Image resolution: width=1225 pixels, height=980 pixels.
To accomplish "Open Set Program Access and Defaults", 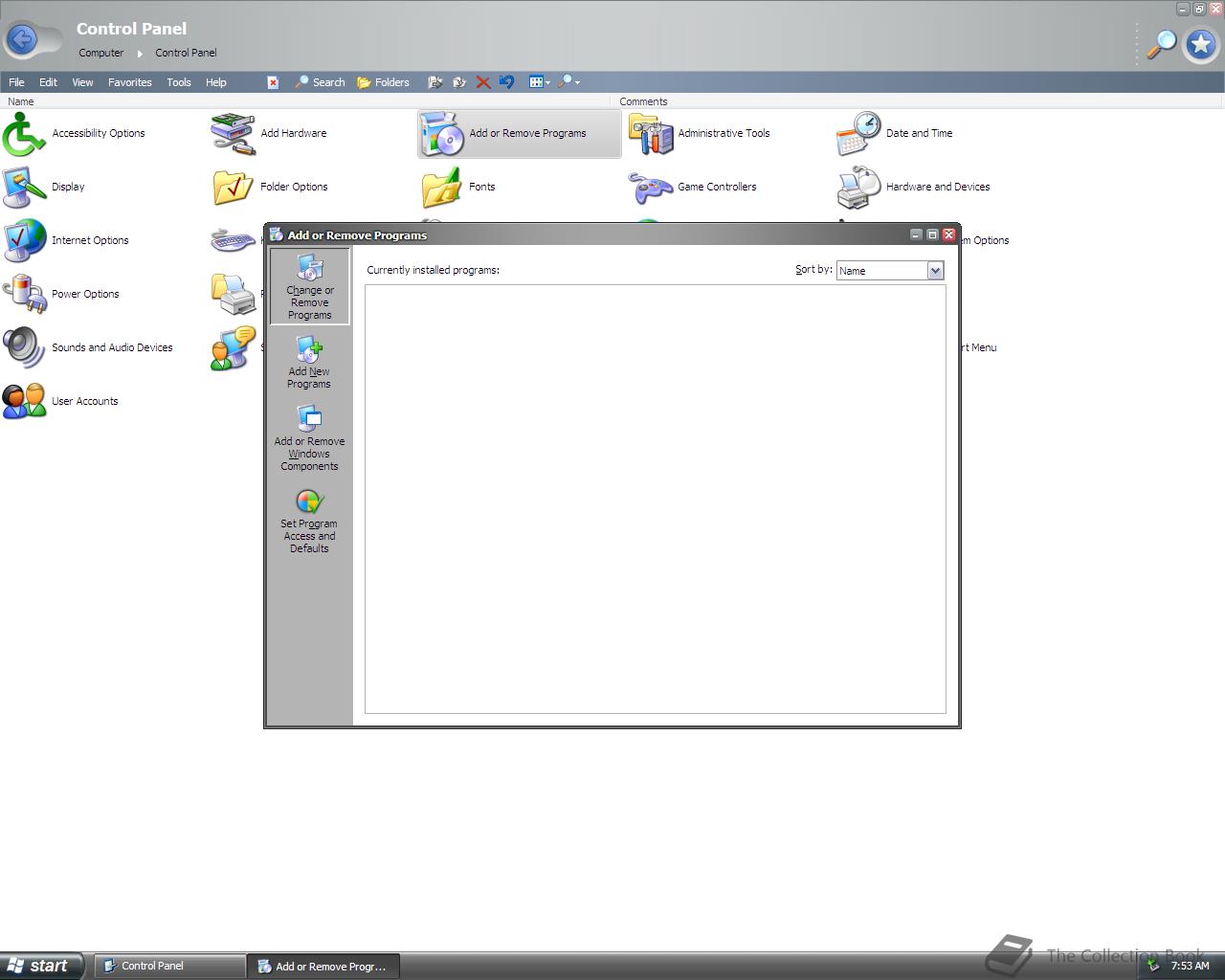I will coord(309,522).
